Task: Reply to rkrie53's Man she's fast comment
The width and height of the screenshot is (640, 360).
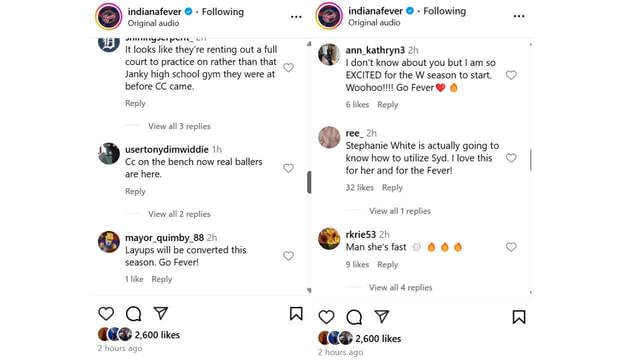Action: pos(387,264)
